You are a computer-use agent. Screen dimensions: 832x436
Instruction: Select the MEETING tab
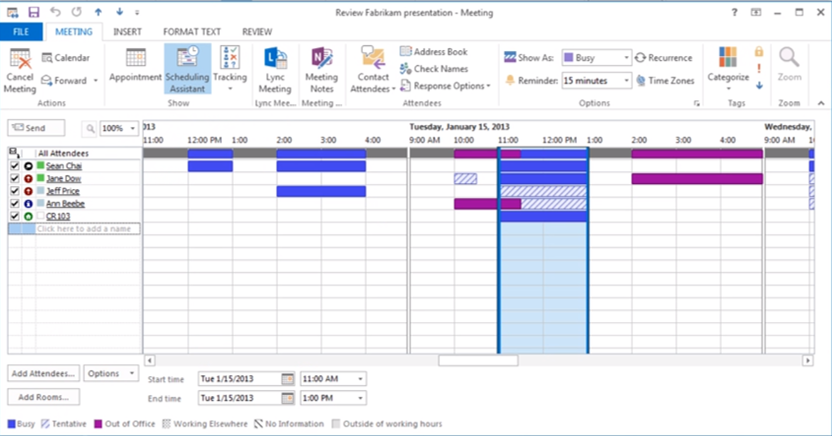pos(74,32)
